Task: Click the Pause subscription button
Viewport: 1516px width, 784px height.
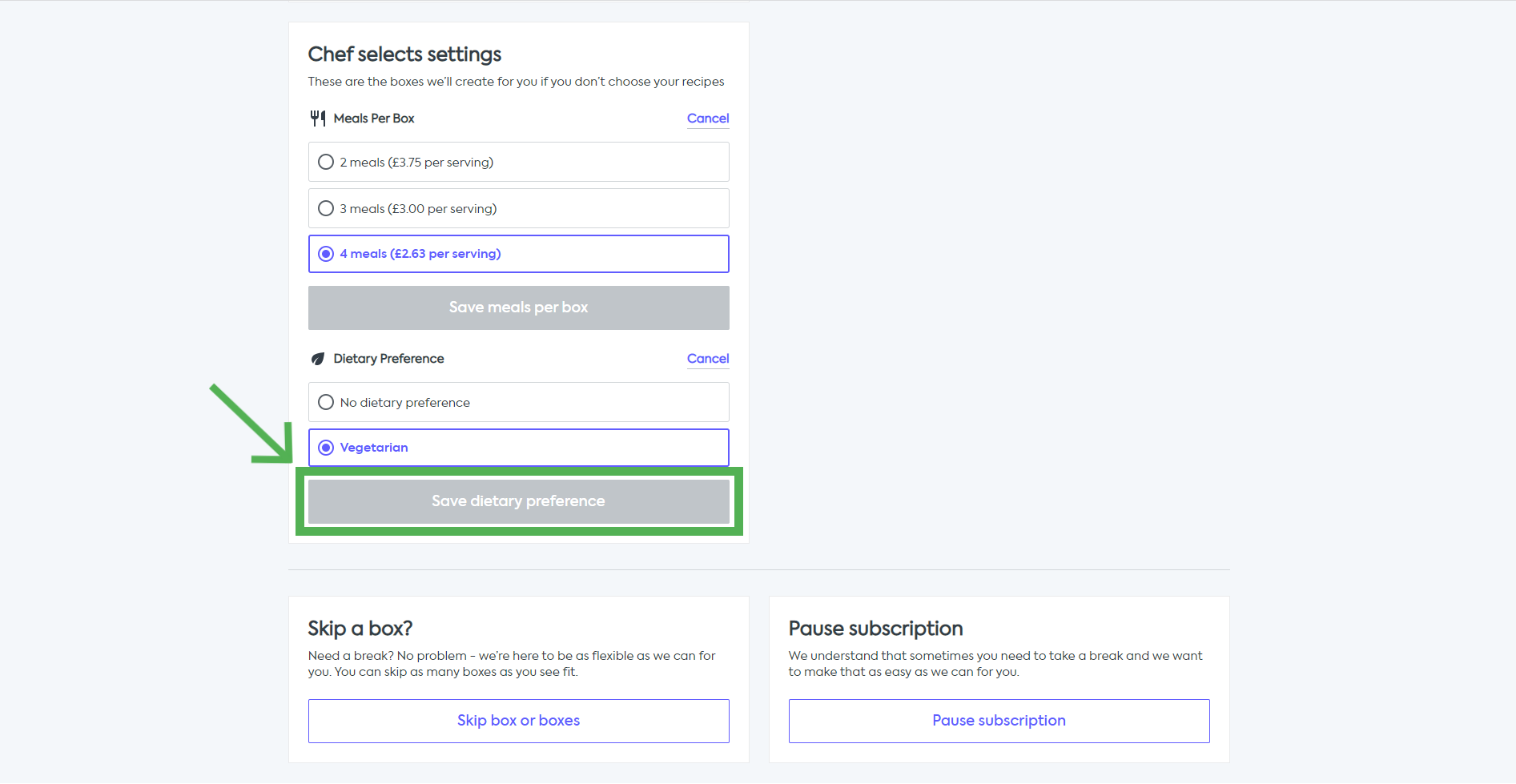Action: tap(999, 721)
